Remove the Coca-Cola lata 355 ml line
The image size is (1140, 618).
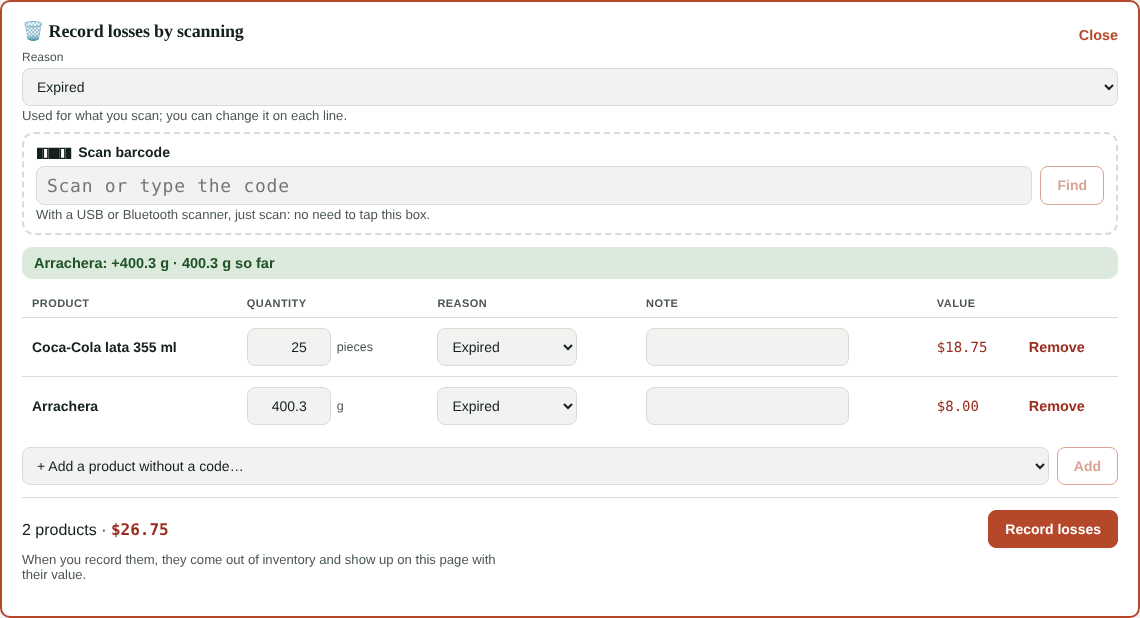click(1056, 348)
